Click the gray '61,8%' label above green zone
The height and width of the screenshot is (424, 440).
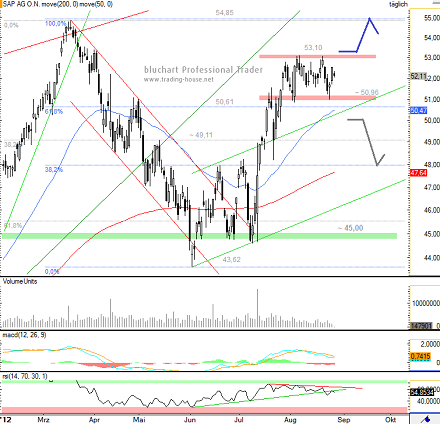[x=13, y=226]
